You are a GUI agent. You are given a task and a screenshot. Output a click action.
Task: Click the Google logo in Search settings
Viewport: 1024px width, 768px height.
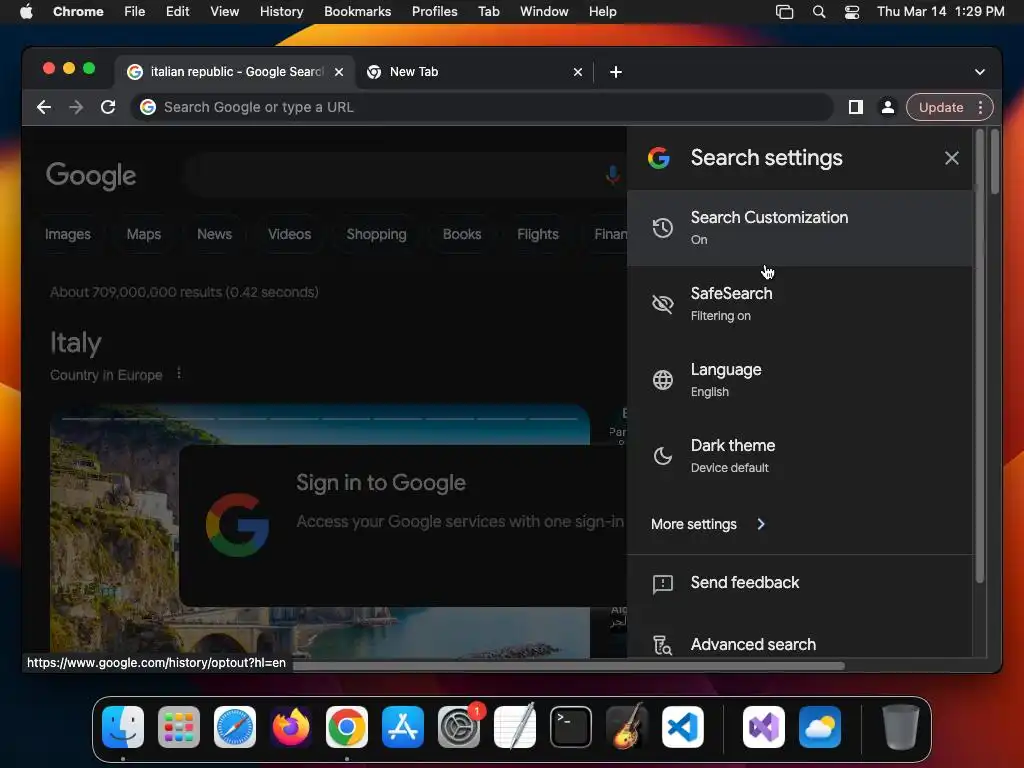658,158
